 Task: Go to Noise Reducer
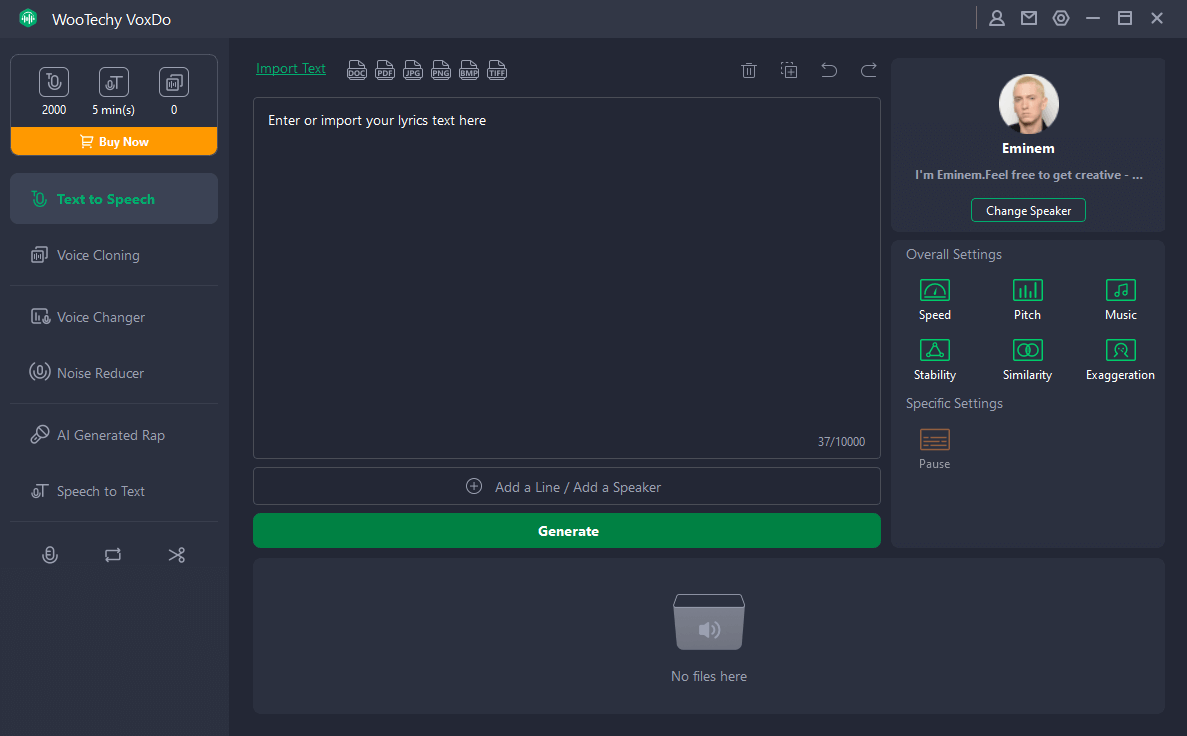click(100, 373)
